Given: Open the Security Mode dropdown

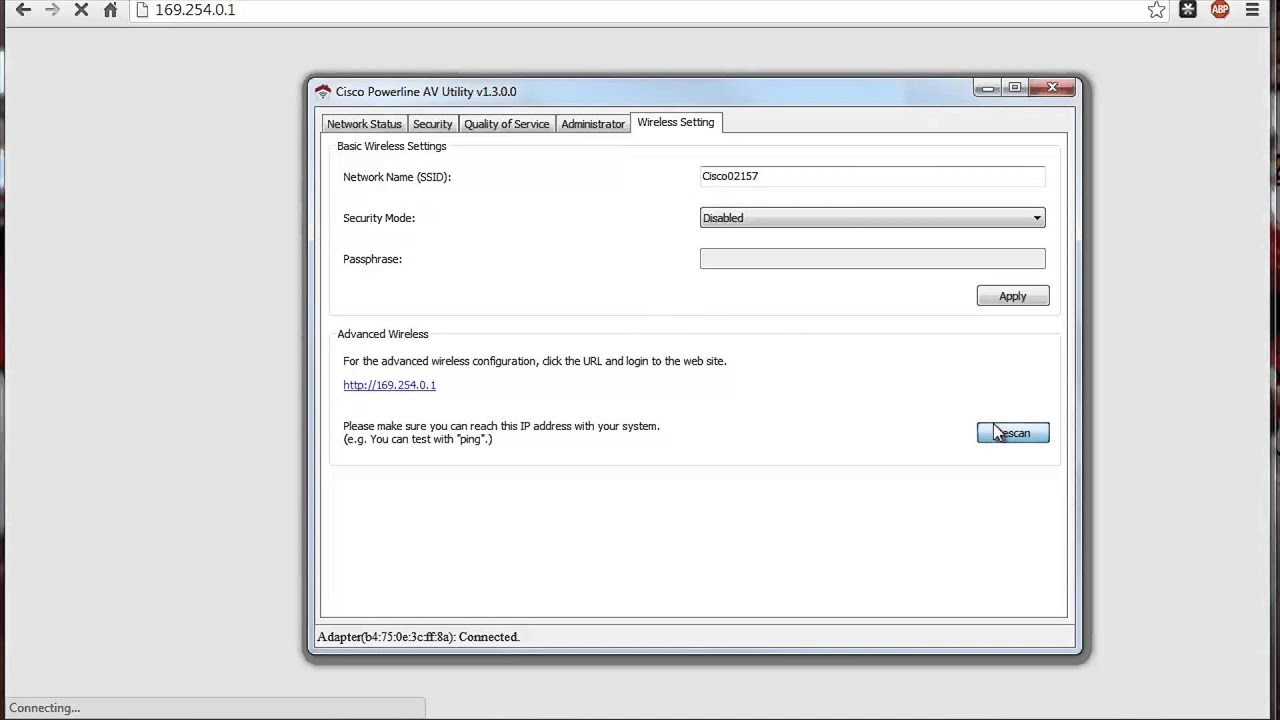Looking at the screenshot, I should click(x=872, y=218).
